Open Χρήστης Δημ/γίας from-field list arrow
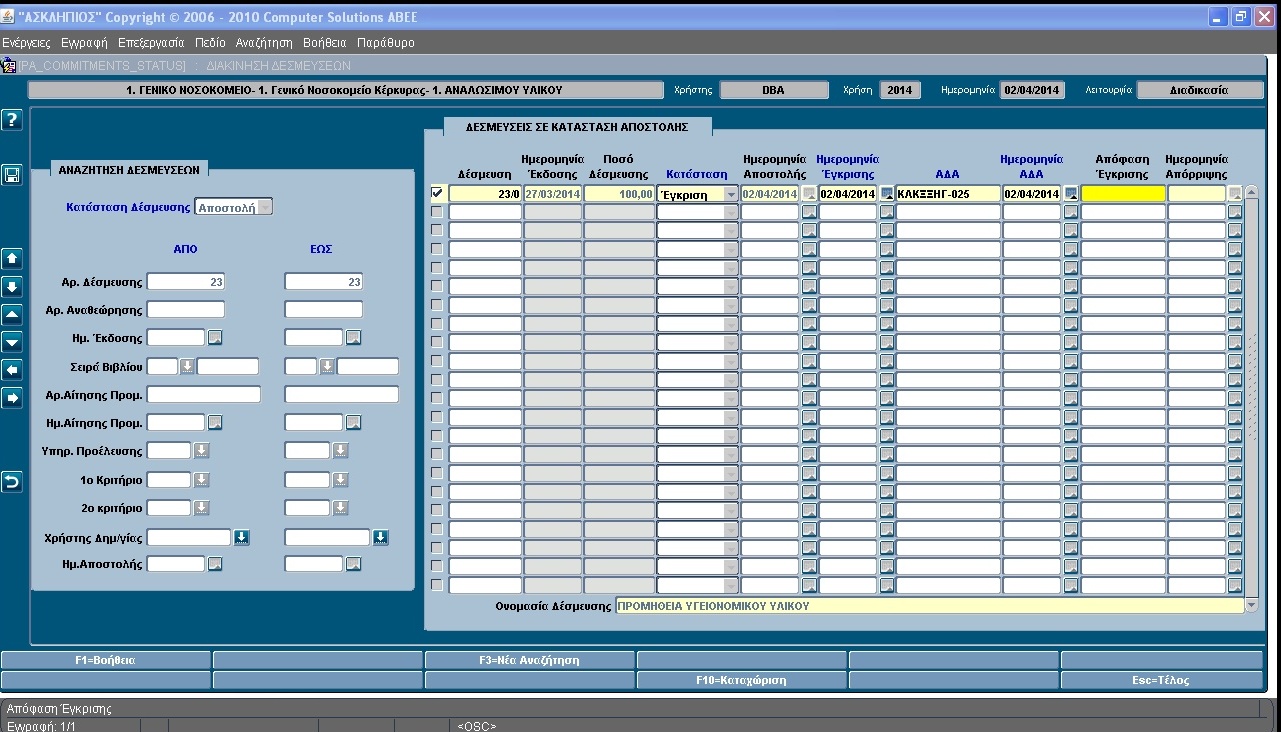The width and height of the screenshot is (1281, 732). pos(241,538)
